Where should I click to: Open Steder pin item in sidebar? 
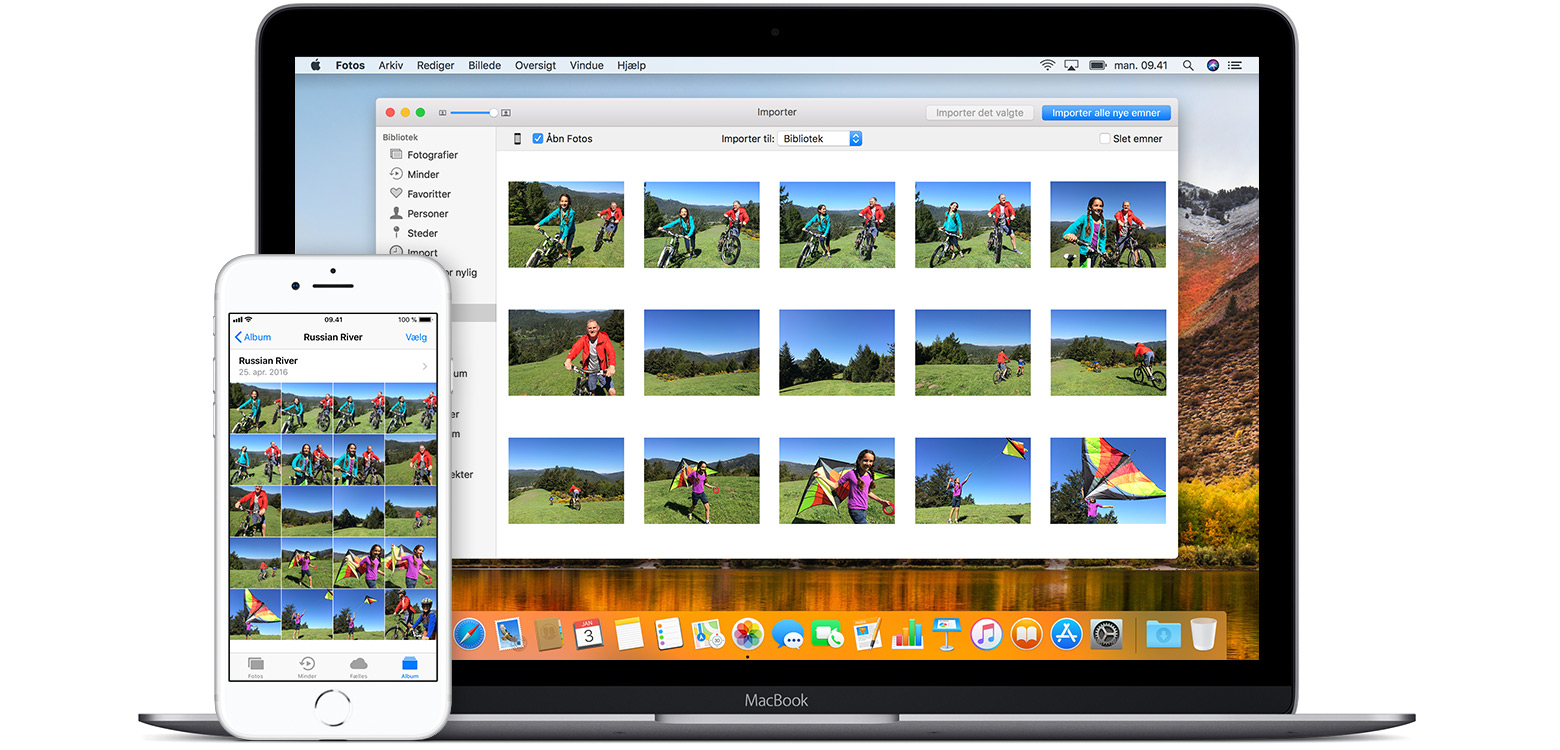pyautogui.click(x=421, y=233)
